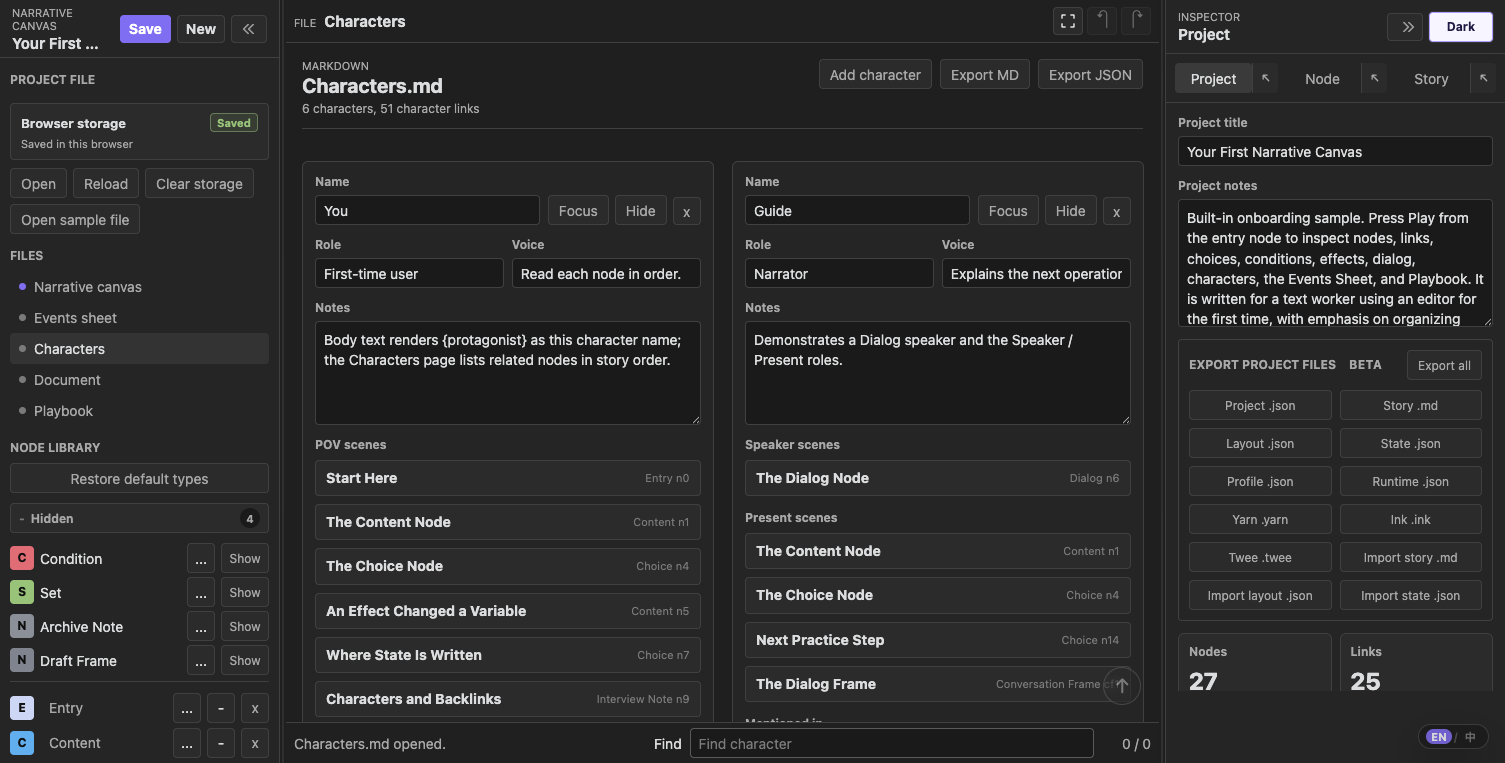
Task: Click the Archive Note type icon
Action: tap(22, 627)
